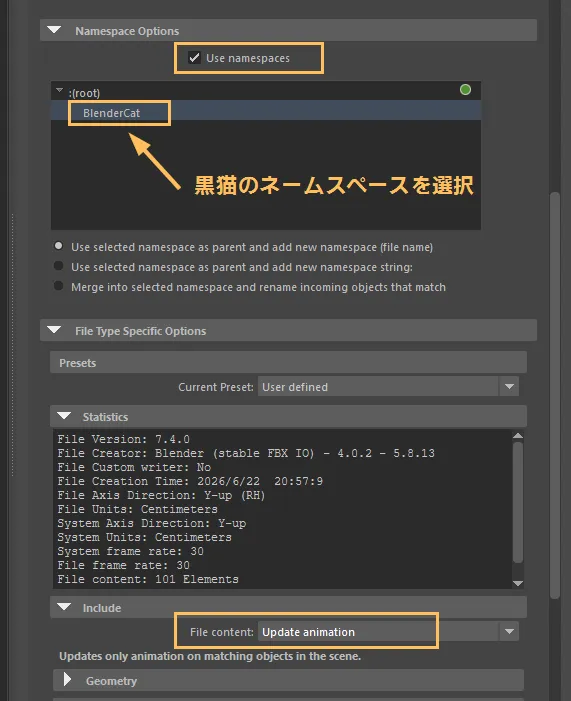
Task: Choose 'Merge into selected namespace' radio option
Action: click(59, 286)
